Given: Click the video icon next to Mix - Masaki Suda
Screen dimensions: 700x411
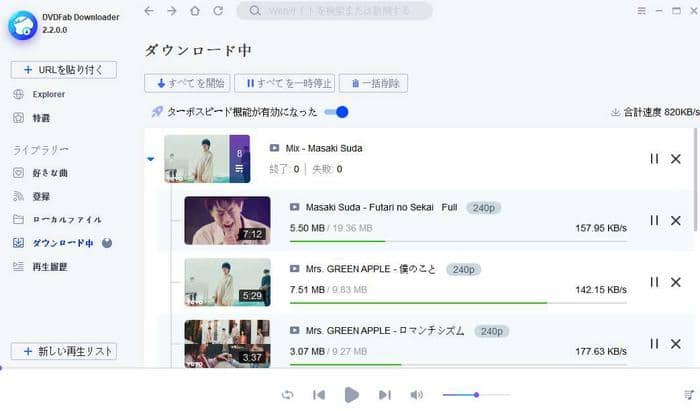Looking at the screenshot, I should (274, 148).
